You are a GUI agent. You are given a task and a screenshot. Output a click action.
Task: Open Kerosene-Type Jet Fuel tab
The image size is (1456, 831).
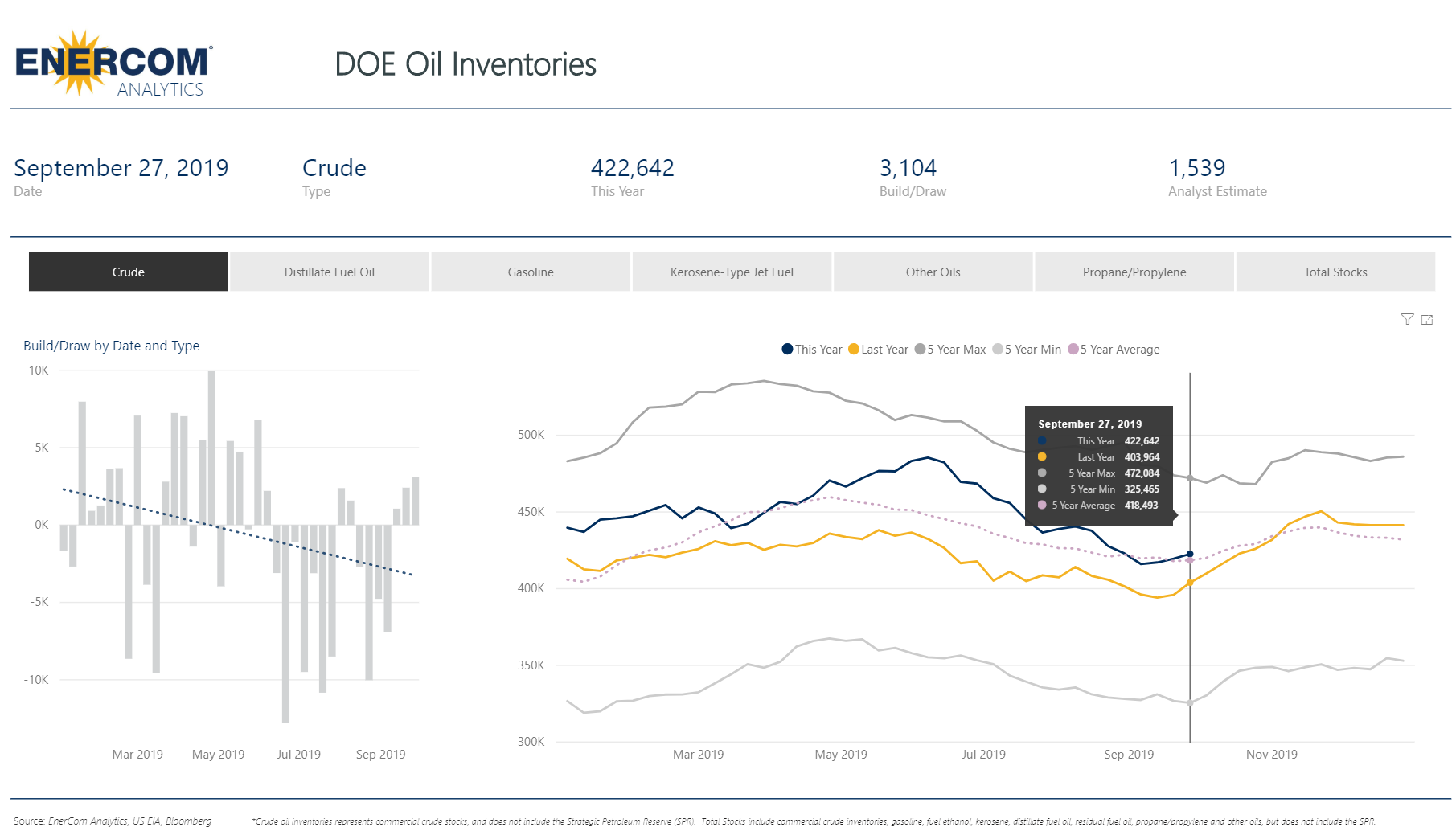pyautogui.click(x=732, y=272)
